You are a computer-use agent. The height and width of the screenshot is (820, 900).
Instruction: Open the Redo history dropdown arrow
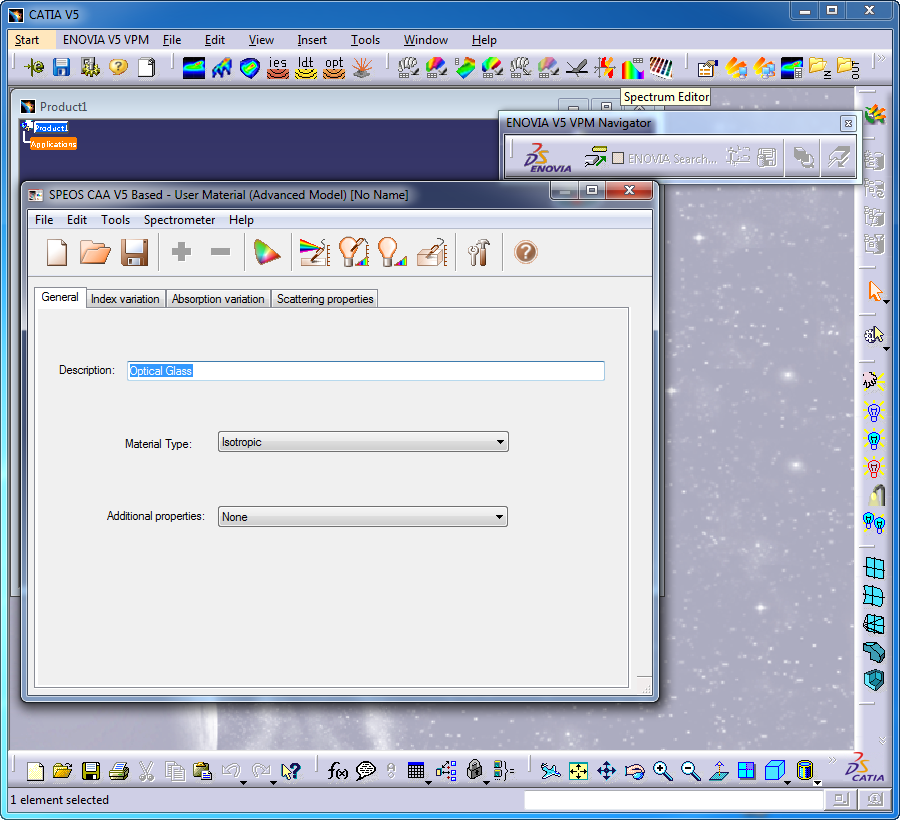[273, 782]
